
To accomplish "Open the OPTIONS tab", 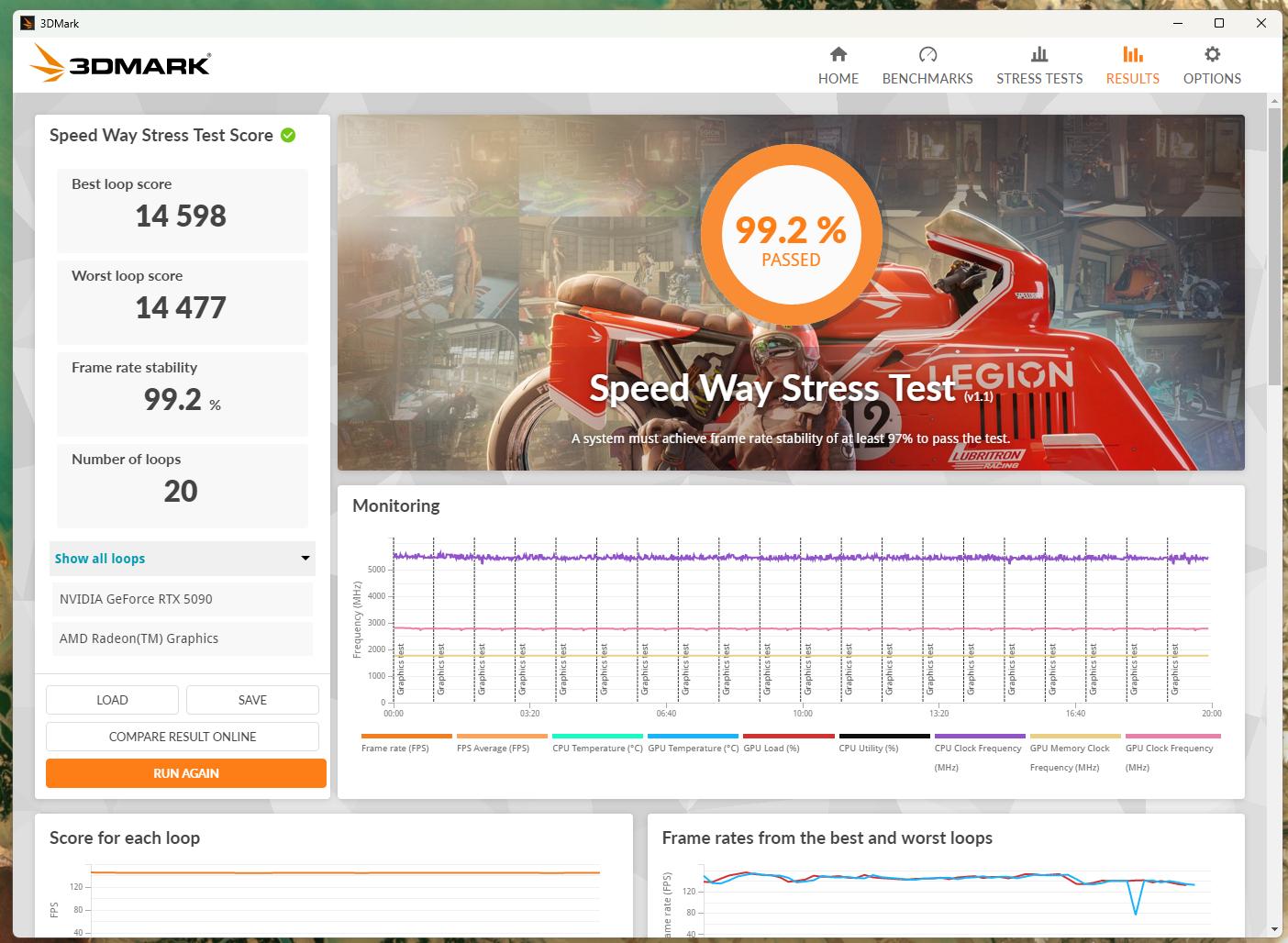I will pyautogui.click(x=1212, y=66).
